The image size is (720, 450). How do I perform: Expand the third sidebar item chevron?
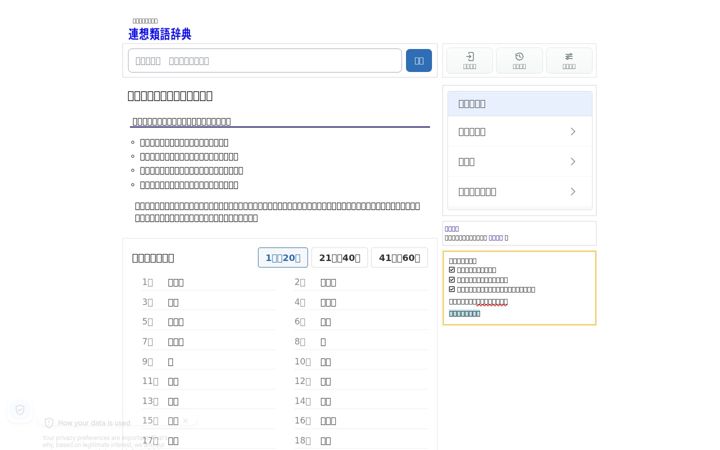point(573,162)
